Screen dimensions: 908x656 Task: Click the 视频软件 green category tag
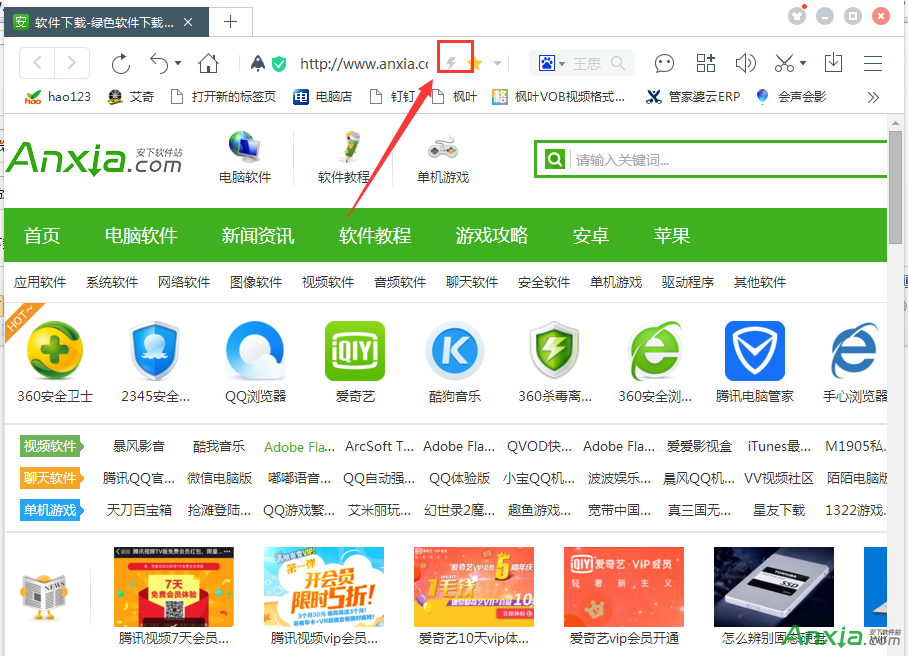coord(51,446)
